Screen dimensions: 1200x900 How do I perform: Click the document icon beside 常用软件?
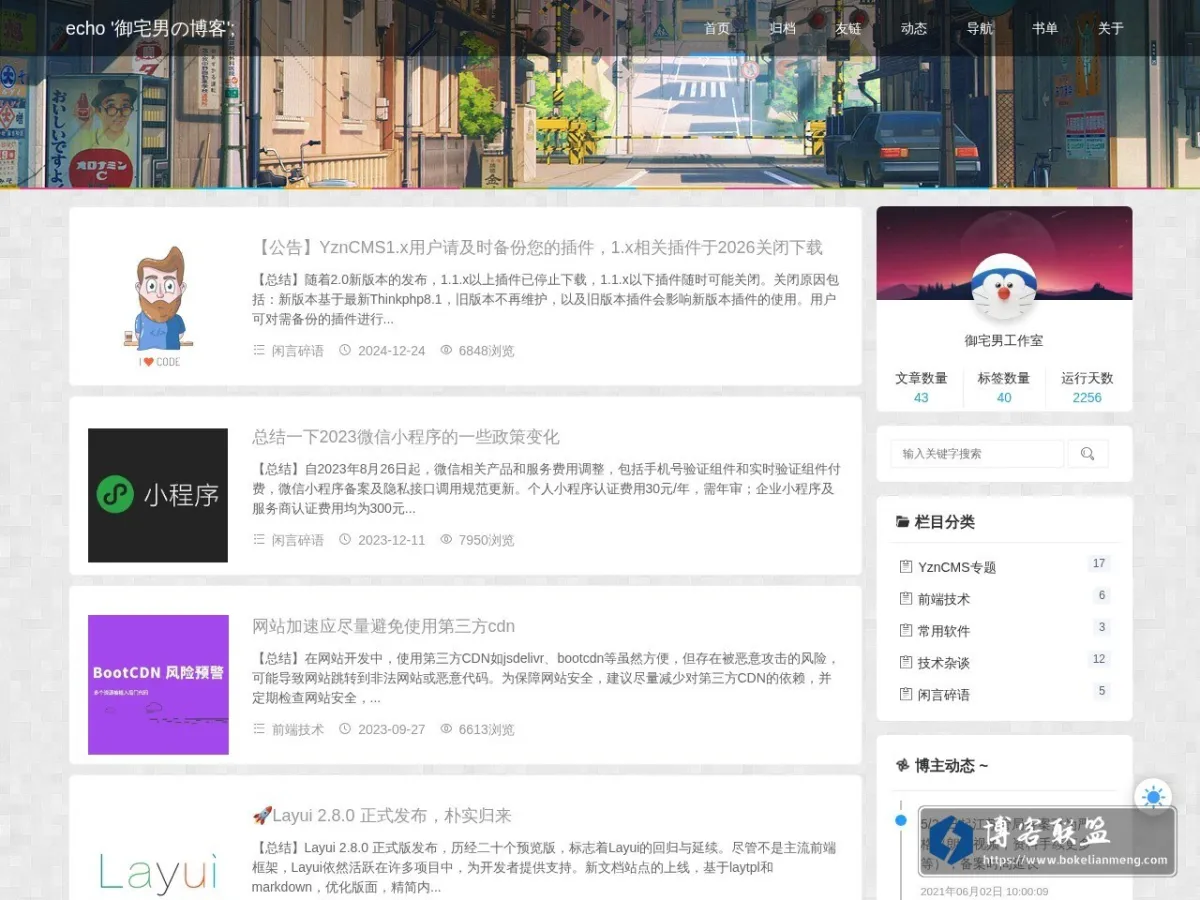pyautogui.click(x=906, y=630)
